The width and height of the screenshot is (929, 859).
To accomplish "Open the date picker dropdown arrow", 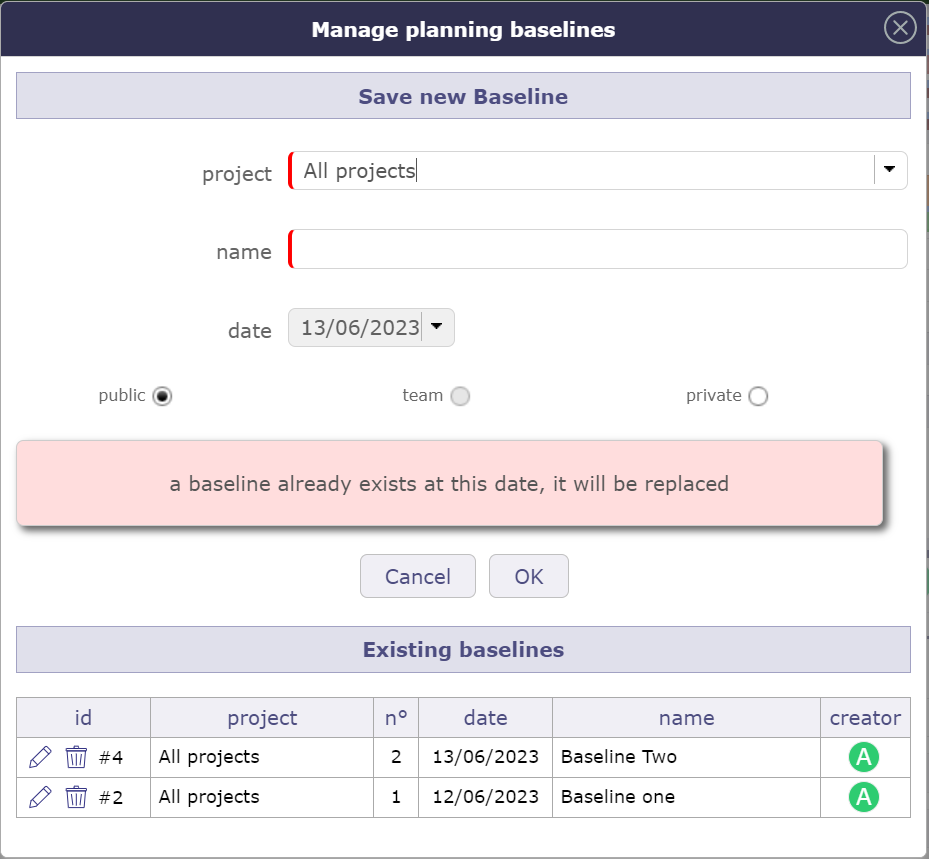I will (x=437, y=327).
